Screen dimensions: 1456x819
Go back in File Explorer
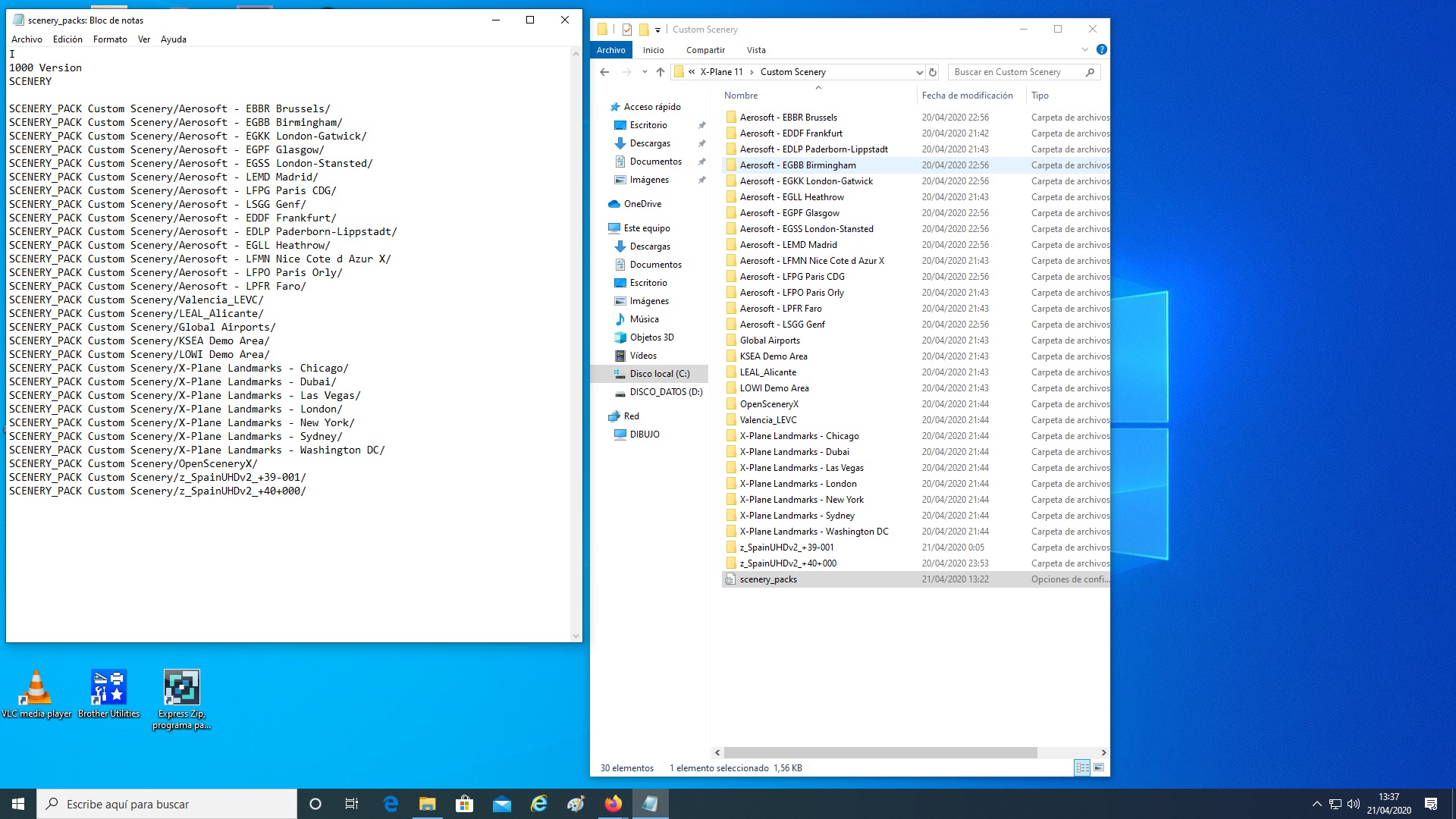(x=604, y=72)
